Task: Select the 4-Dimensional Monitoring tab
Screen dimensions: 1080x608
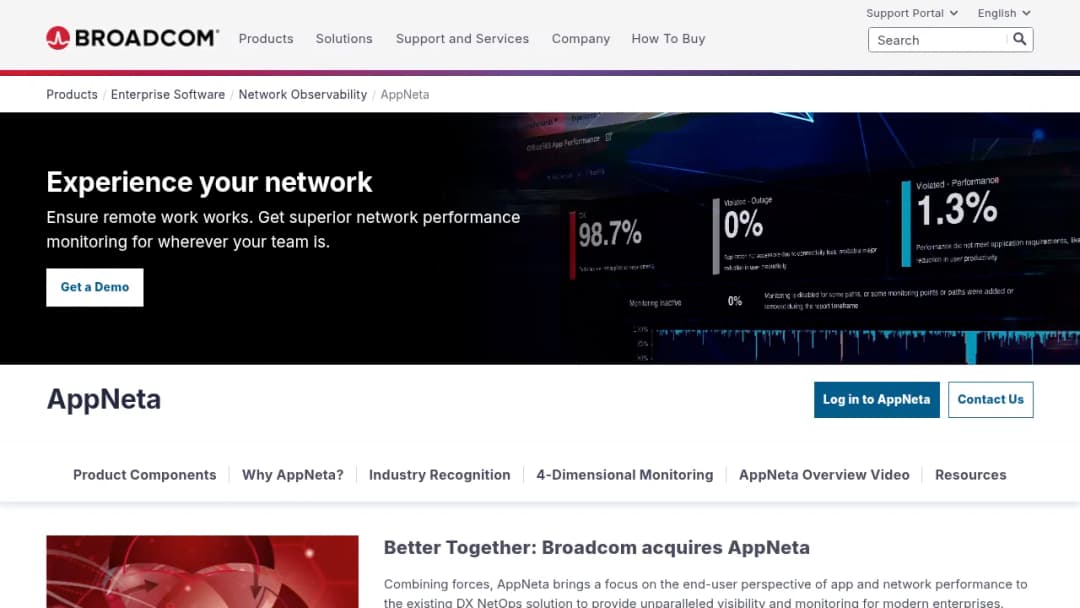Action: 625,474
